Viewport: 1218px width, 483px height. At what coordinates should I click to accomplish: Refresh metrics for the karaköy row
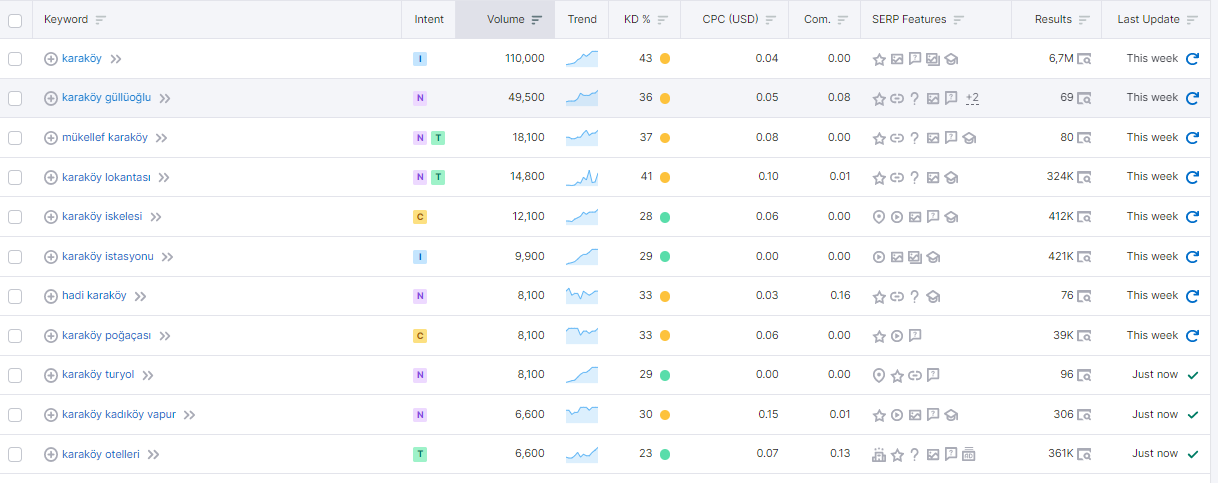[x=1192, y=59]
